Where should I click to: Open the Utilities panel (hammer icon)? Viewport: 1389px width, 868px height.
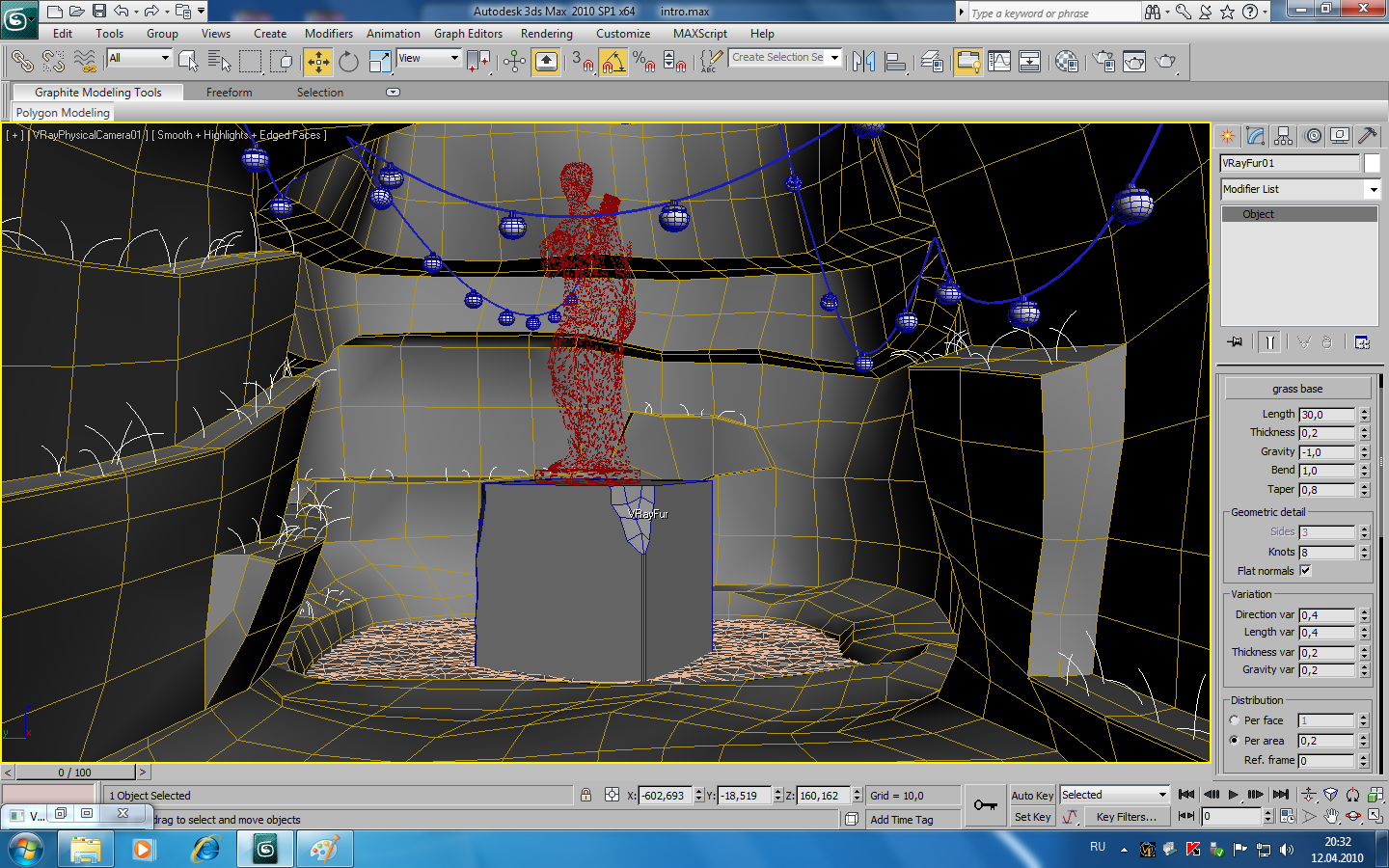coord(1368,135)
